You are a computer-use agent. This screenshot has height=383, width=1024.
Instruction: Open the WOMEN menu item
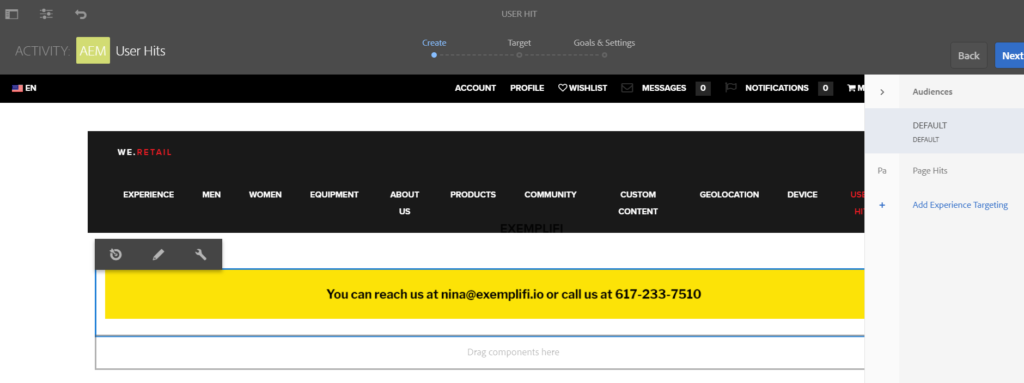[265, 195]
